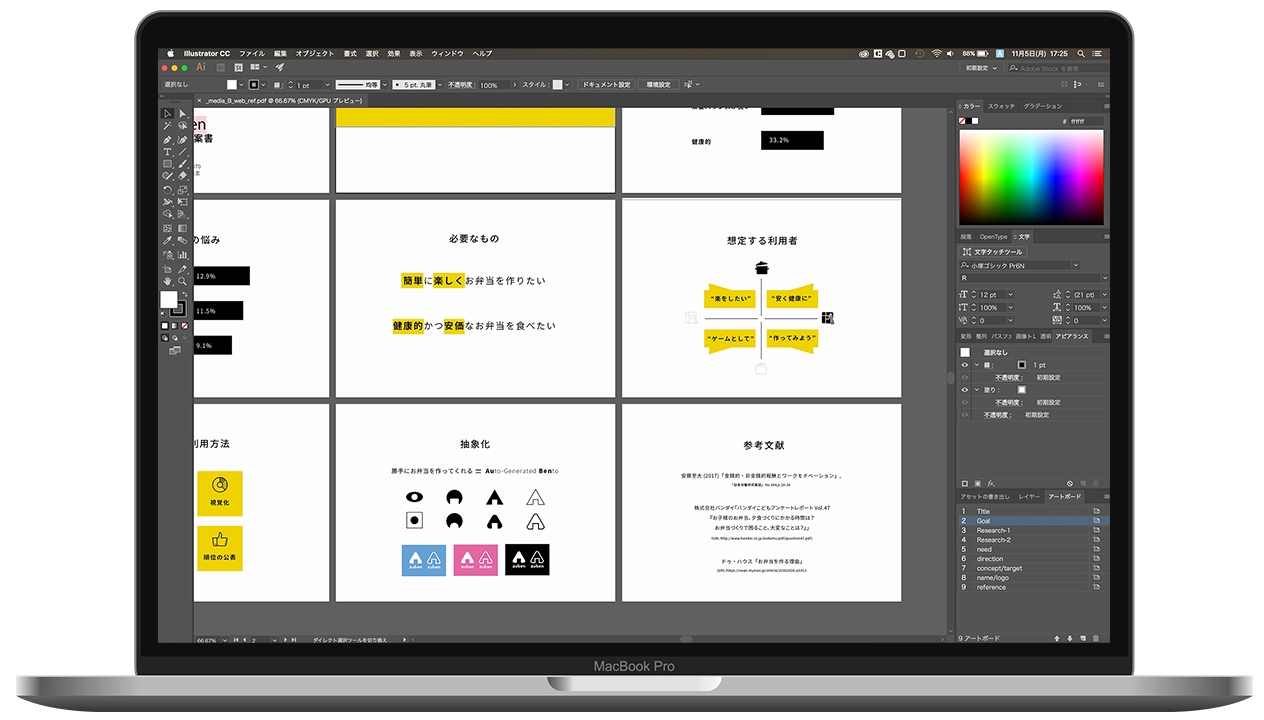This screenshot has width=1264, height=720.
Task: Open the workspace preset dropdown
Action: (x=982, y=68)
